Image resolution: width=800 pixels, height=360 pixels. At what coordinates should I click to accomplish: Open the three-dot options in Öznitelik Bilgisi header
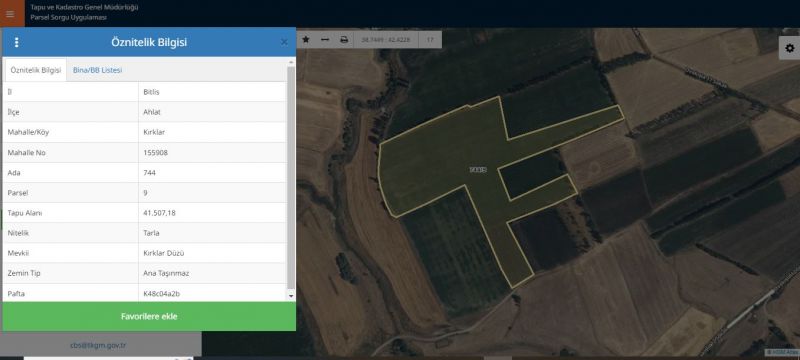16,42
